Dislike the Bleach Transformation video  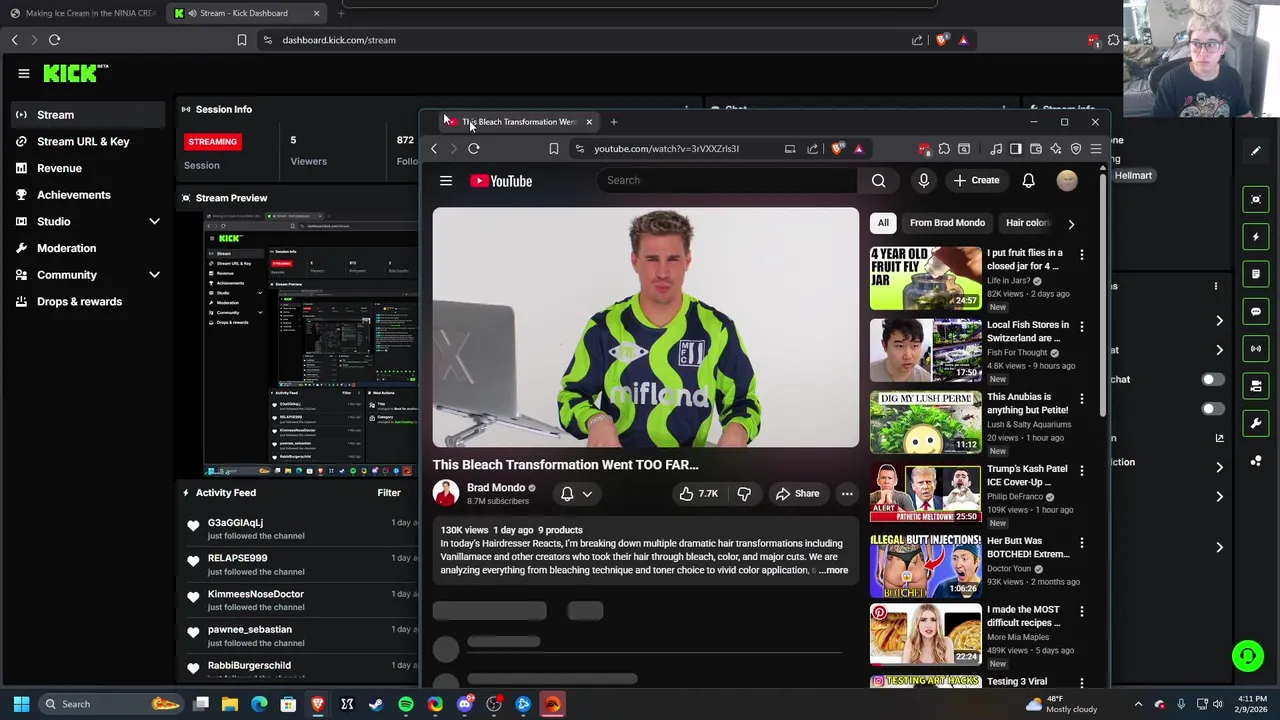coord(744,493)
